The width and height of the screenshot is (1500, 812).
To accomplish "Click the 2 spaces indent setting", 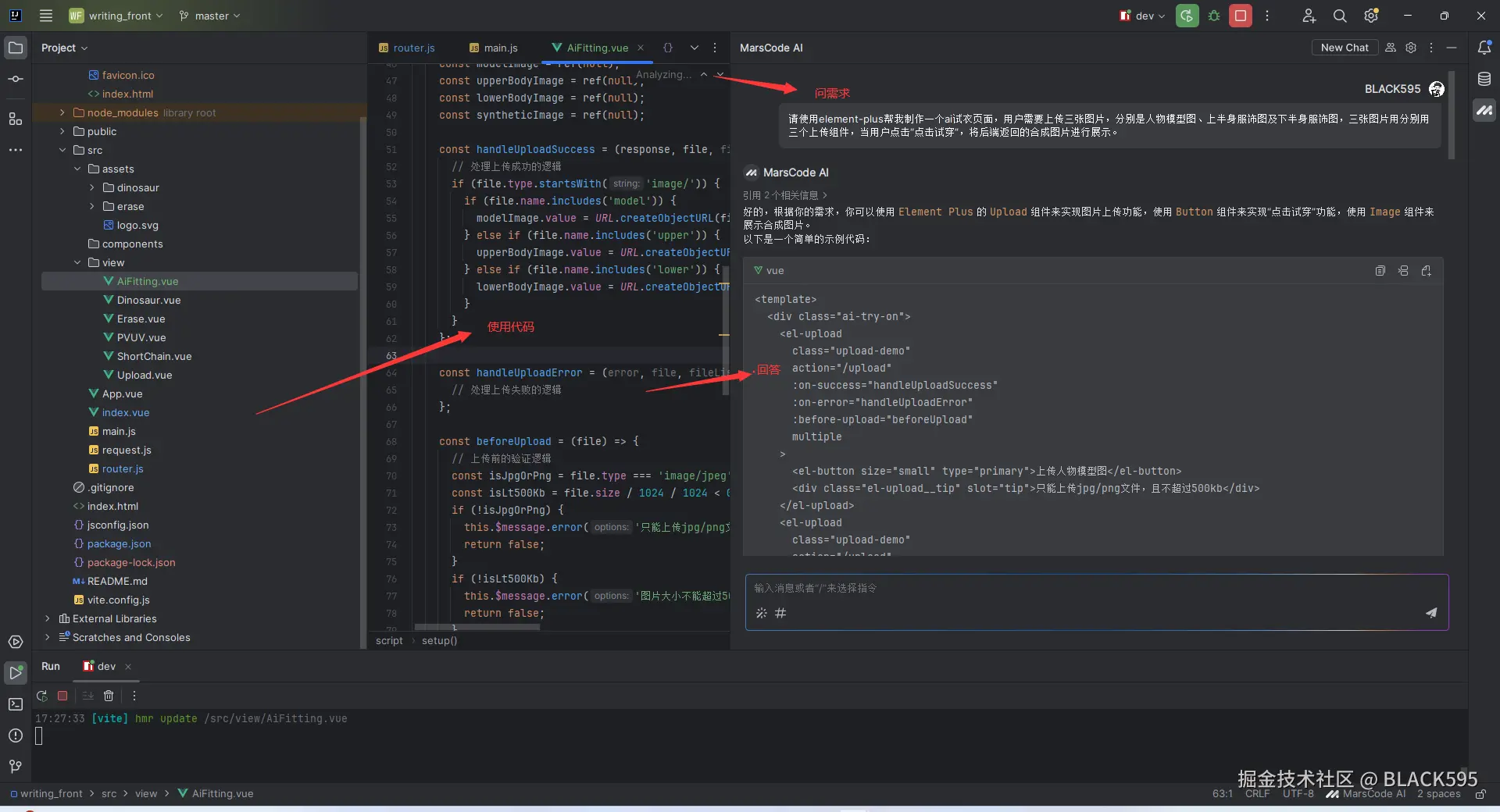I will click(x=1438, y=794).
